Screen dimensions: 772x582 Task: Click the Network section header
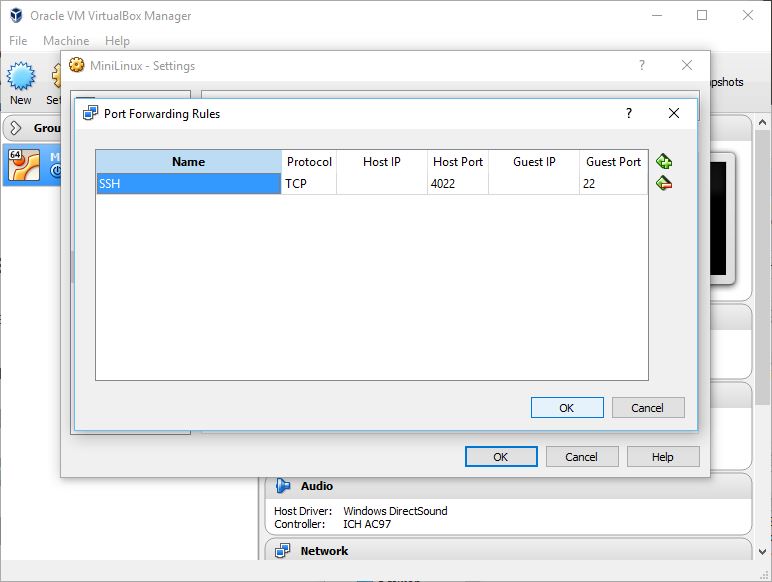pos(508,550)
